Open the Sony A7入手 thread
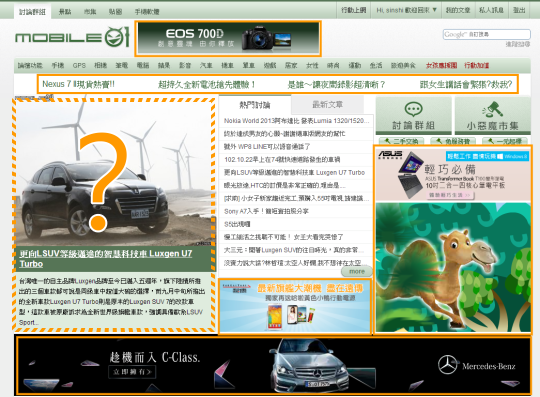The width and height of the screenshot is (540, 397). (266, 211)
